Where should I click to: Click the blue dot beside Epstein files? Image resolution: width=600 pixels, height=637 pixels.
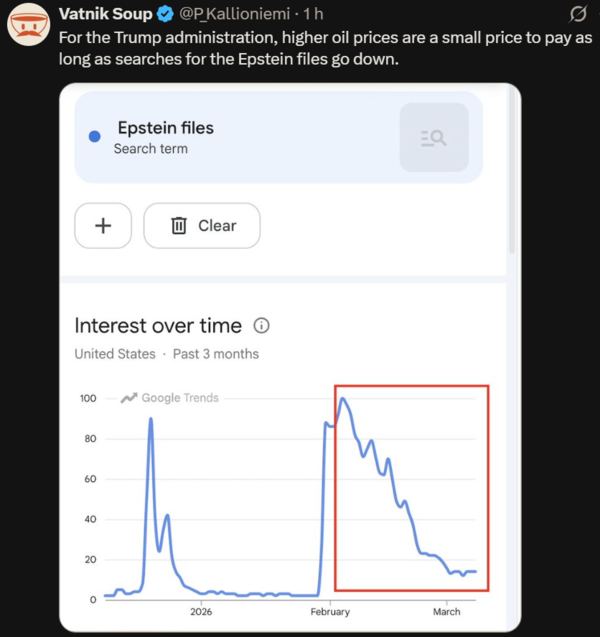(x=95, y=136)
